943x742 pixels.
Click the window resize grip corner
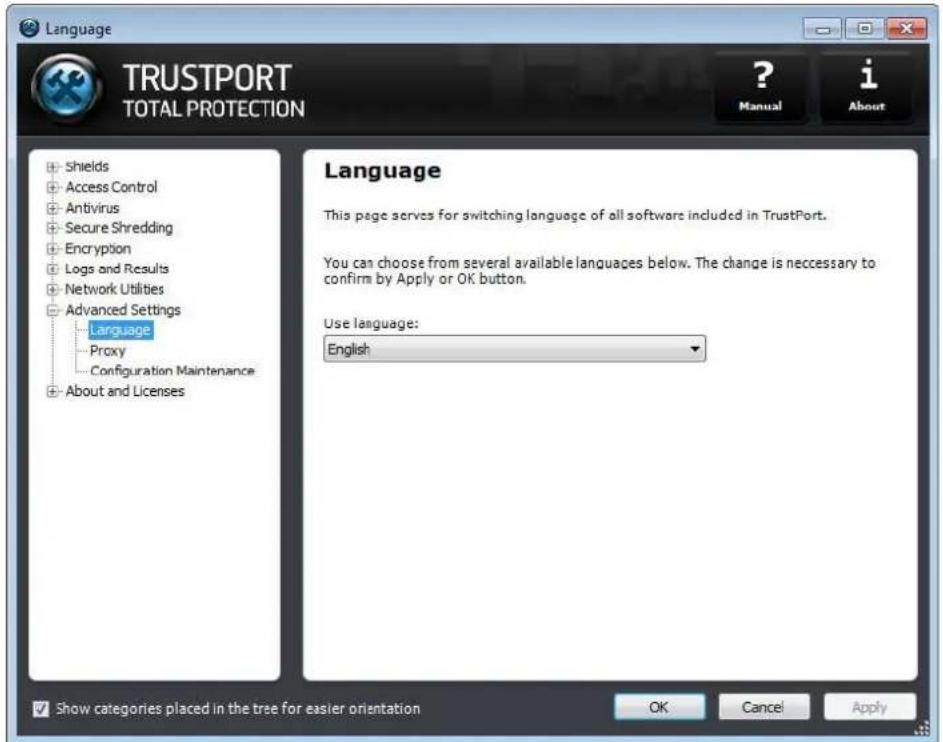(x=921, y=729)
